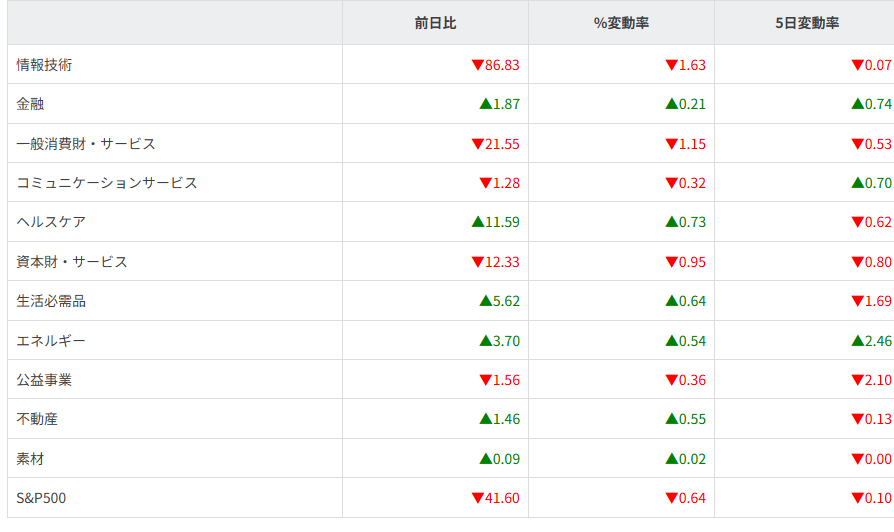Image resolution: width=894 pixels, height=532 pixels.
Task: Click the red down arrow beside 41.60
Action: (477, 498)
